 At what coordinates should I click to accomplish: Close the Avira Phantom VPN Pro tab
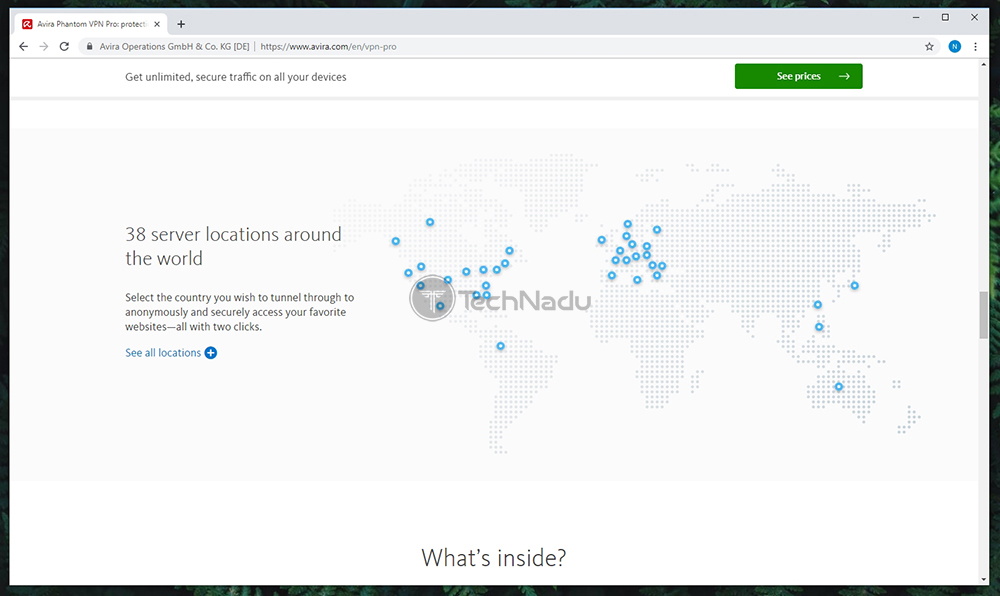[157, 24]
